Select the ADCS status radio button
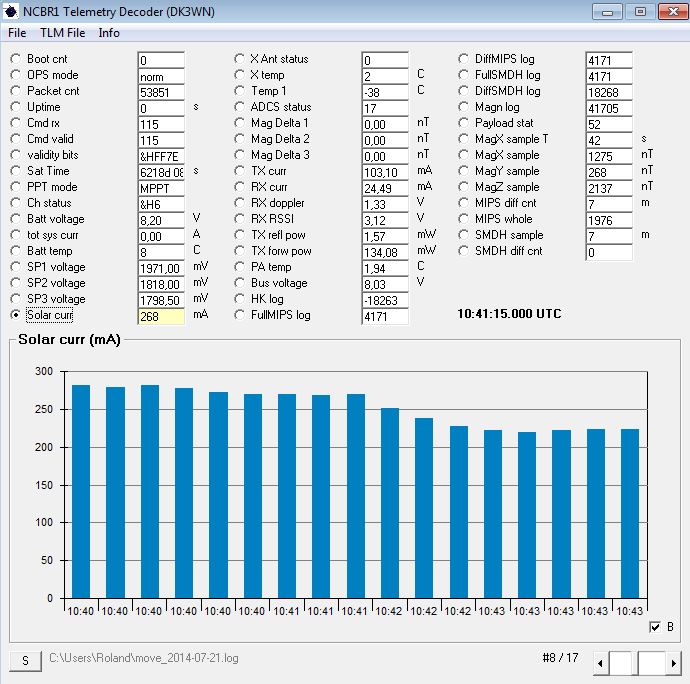690x684 pixels. (x=239, y=107)
